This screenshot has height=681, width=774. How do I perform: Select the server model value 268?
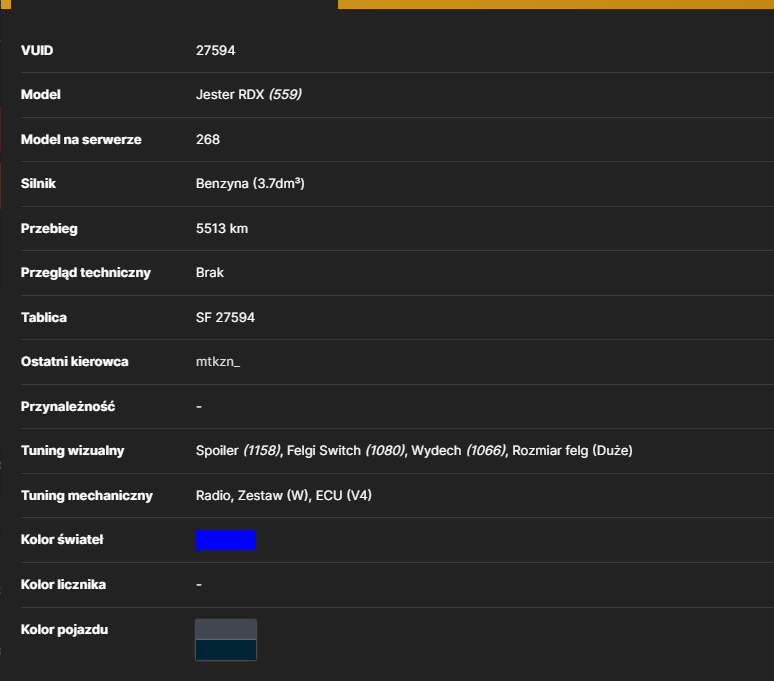coord(208,139)
